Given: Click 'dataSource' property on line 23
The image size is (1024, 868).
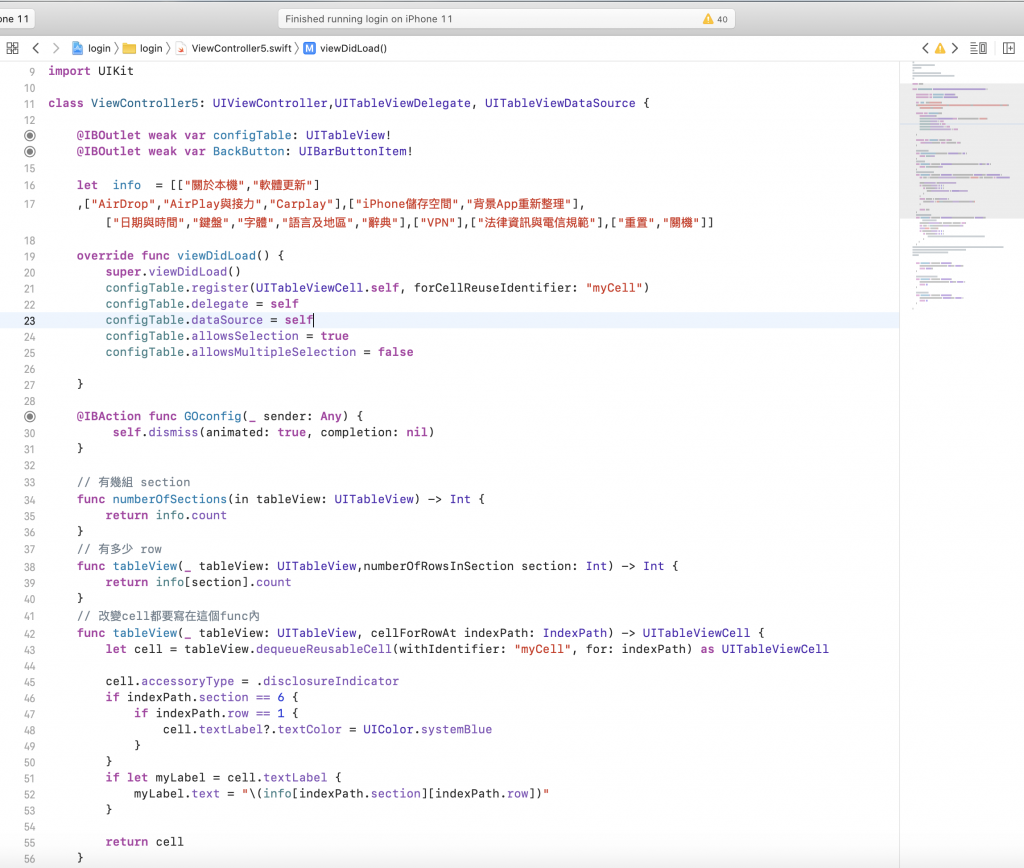Looking at the screenshot, I should [227, 320].
